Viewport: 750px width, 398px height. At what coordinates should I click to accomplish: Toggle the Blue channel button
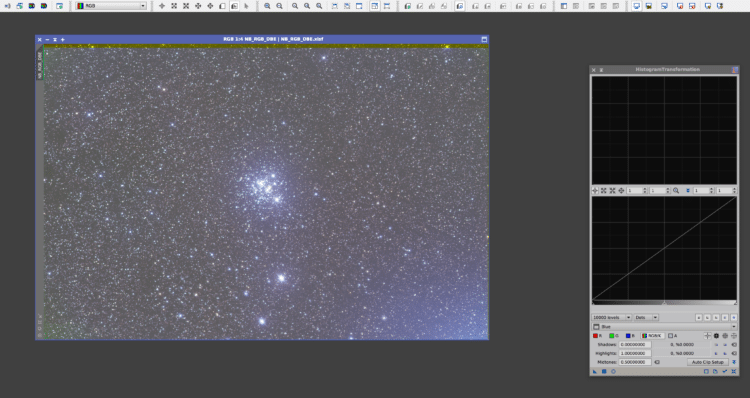click(630, 336)
